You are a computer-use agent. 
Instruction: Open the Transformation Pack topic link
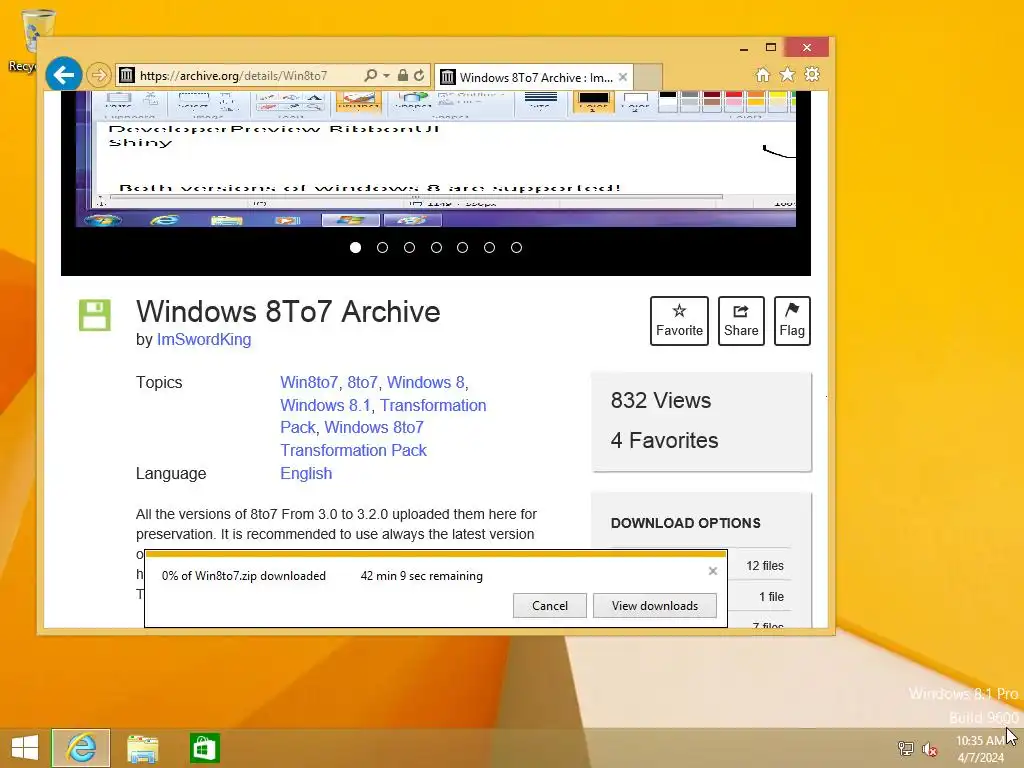(x=383, y=416)
